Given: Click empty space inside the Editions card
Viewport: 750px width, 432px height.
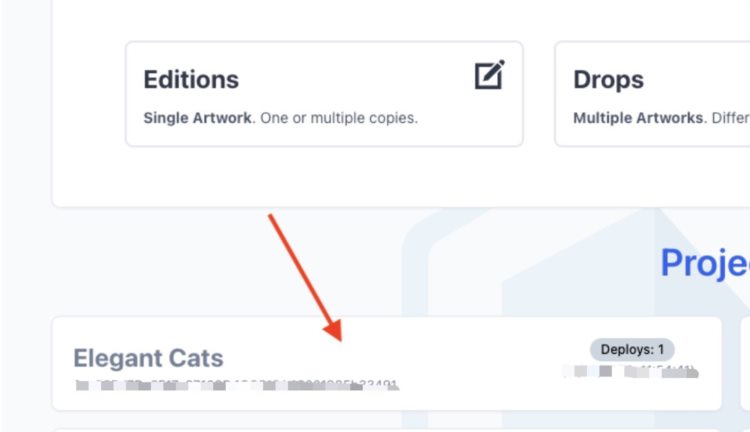Looking at the screenshot, I should tap(350, 80).
